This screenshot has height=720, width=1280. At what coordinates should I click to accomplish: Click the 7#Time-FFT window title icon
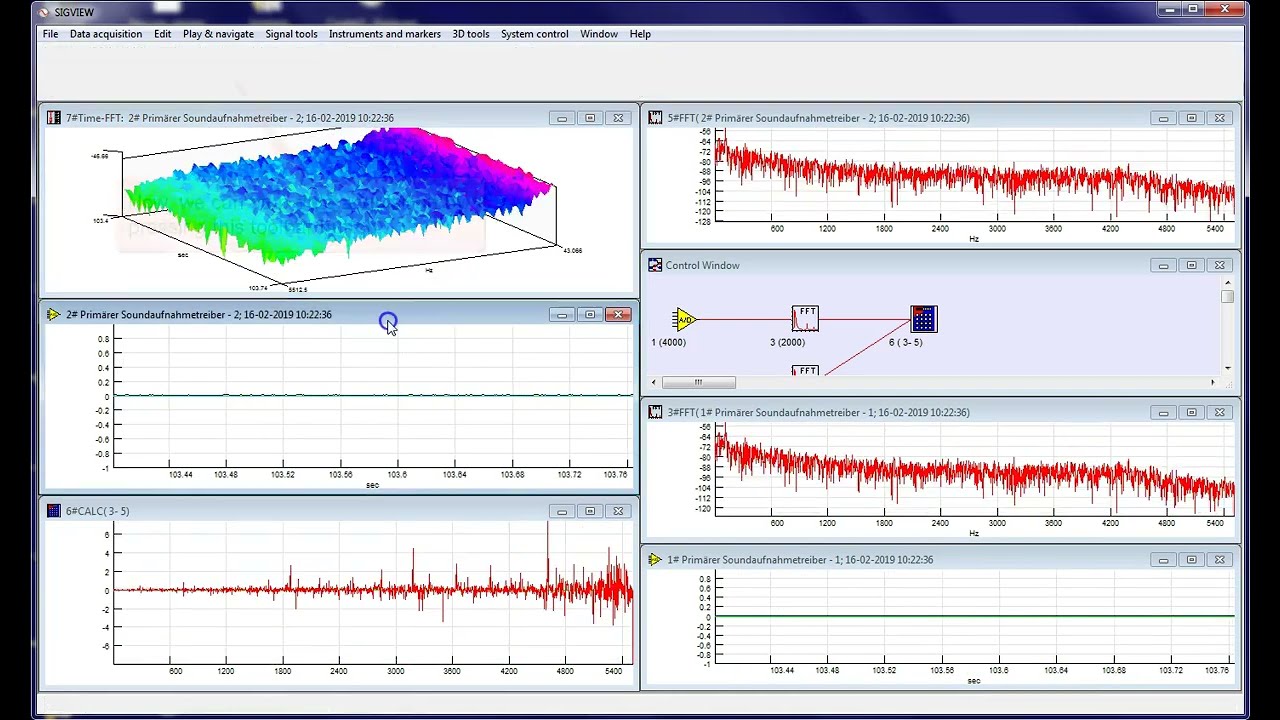coord(54,118)
